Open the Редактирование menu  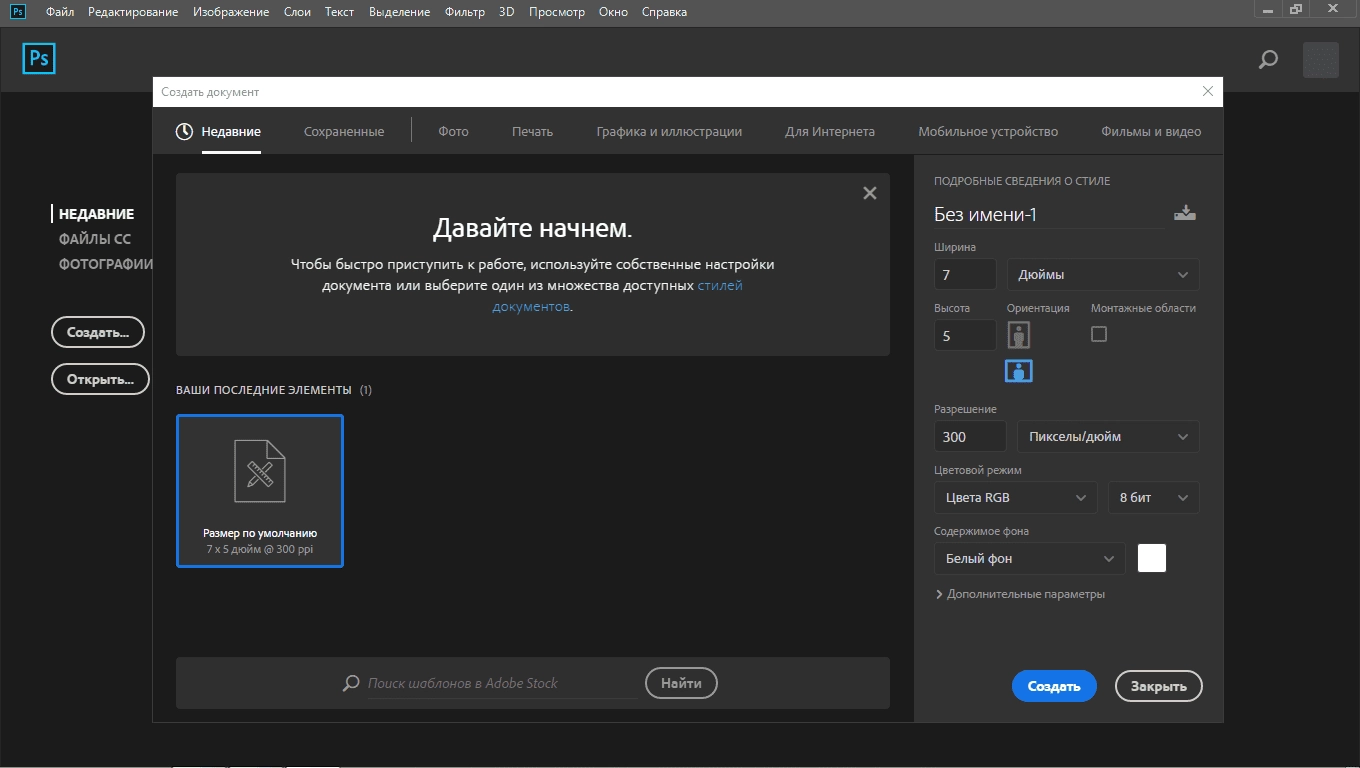coord(133,12)
